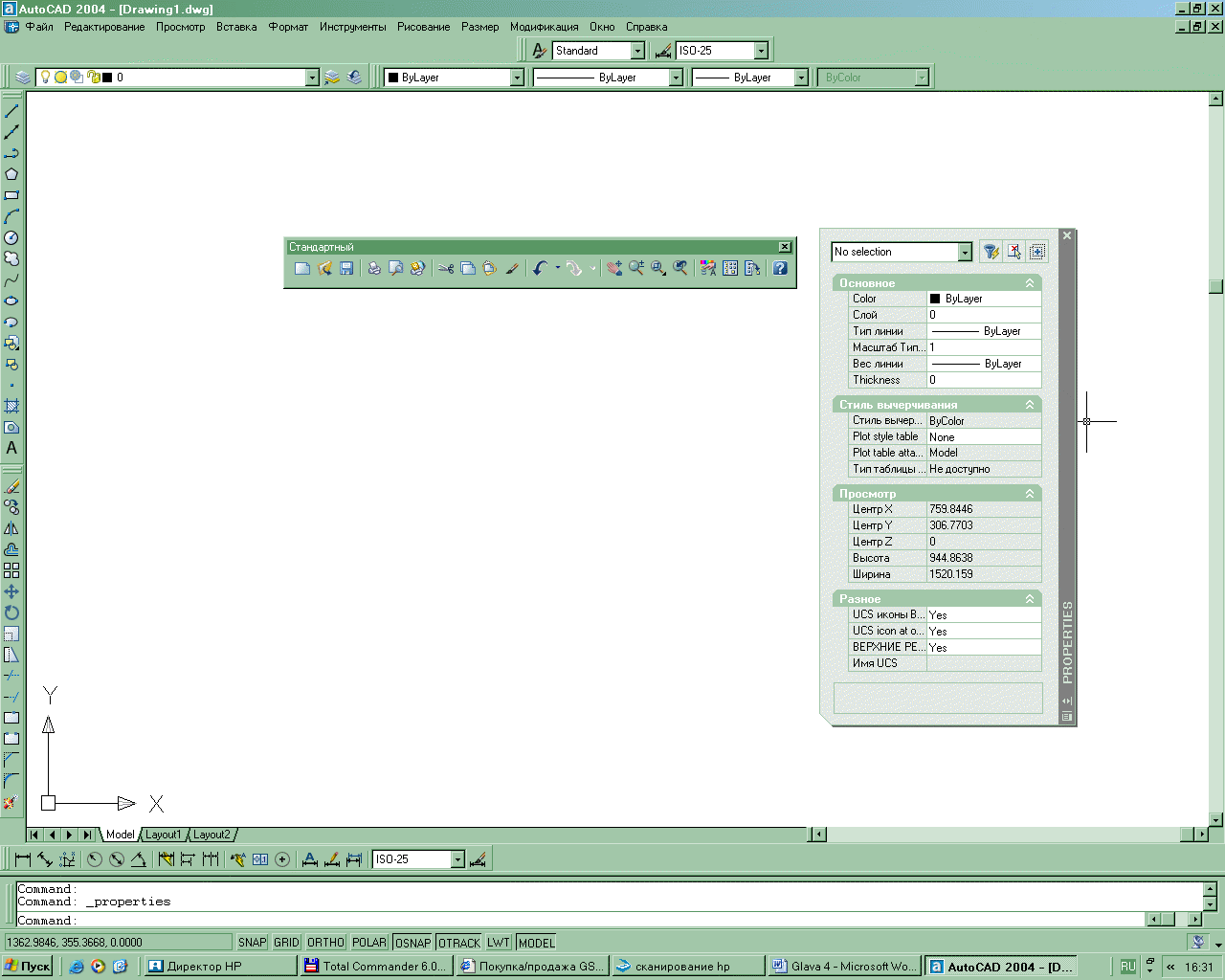This screenshot has width=1225, height=980.
Task: Select the Circle drawing tool
Action: tap(11, 237)
